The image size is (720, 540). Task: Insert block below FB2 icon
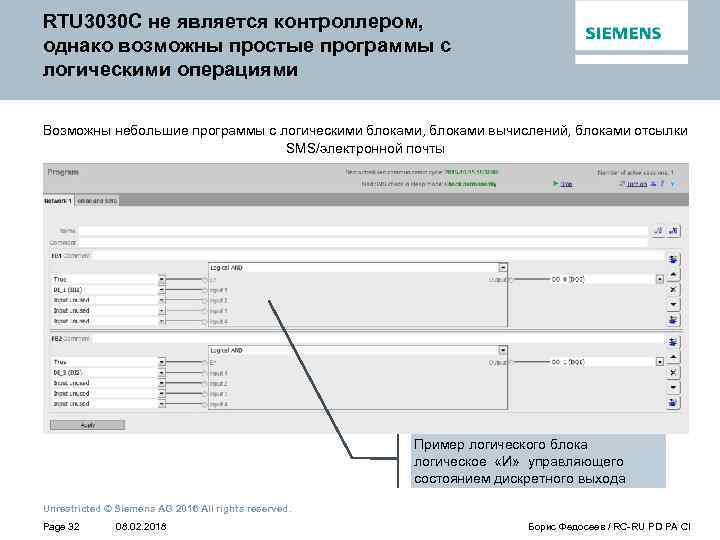click(x=673, y=403)
